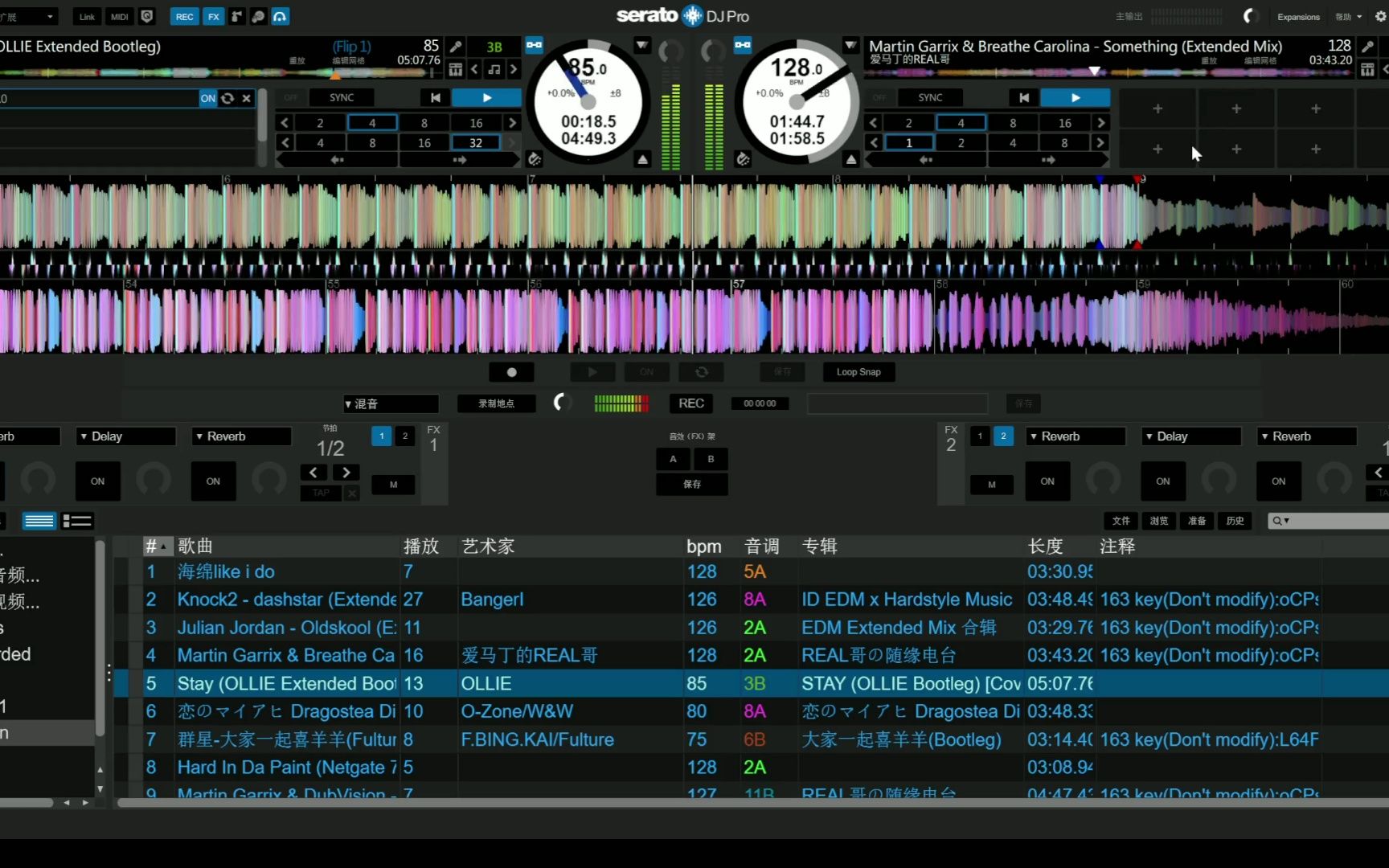Click the right deck play button
This screenshot has width=1389, height=868.
pos(1076,97)
